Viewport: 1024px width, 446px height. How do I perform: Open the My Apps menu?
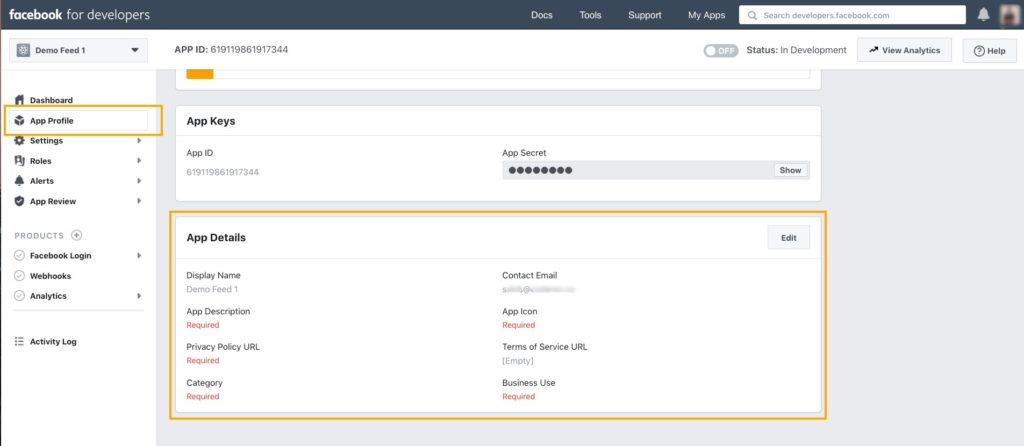(x=707, y=15)
